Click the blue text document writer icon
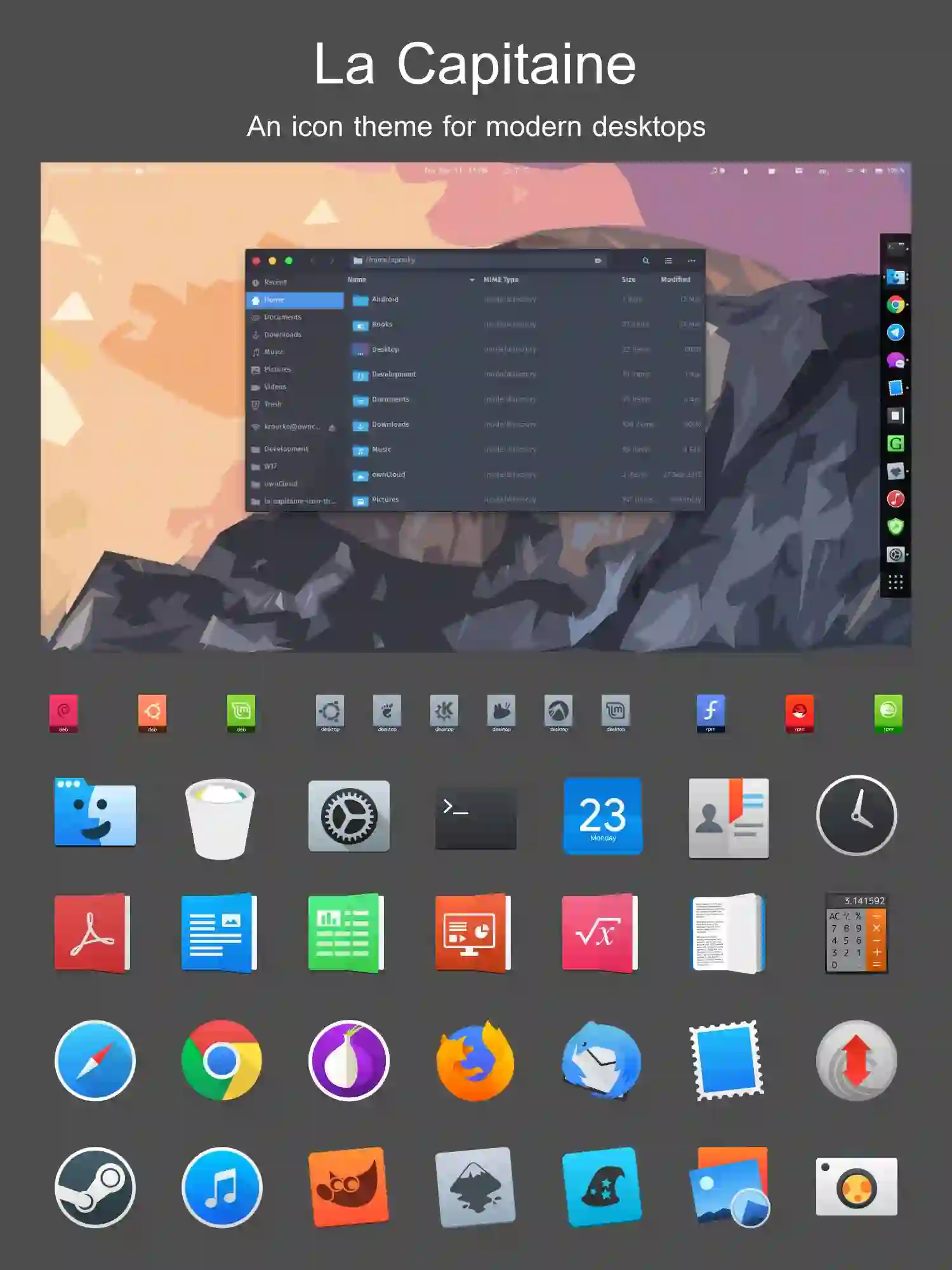 point(219,933)
